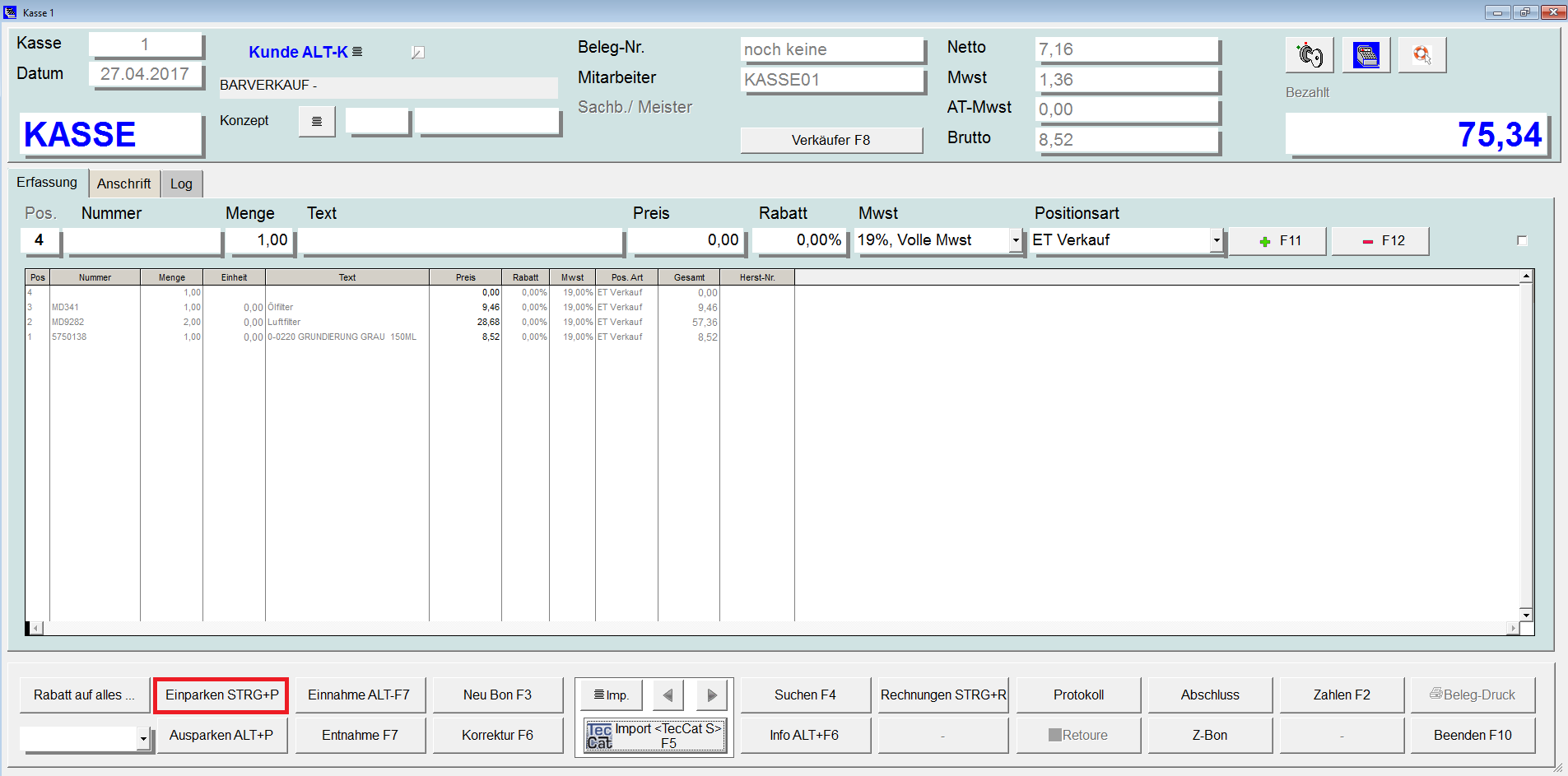
Task: Switch to the Anschrift tab
Action: (x=123, y=184)
